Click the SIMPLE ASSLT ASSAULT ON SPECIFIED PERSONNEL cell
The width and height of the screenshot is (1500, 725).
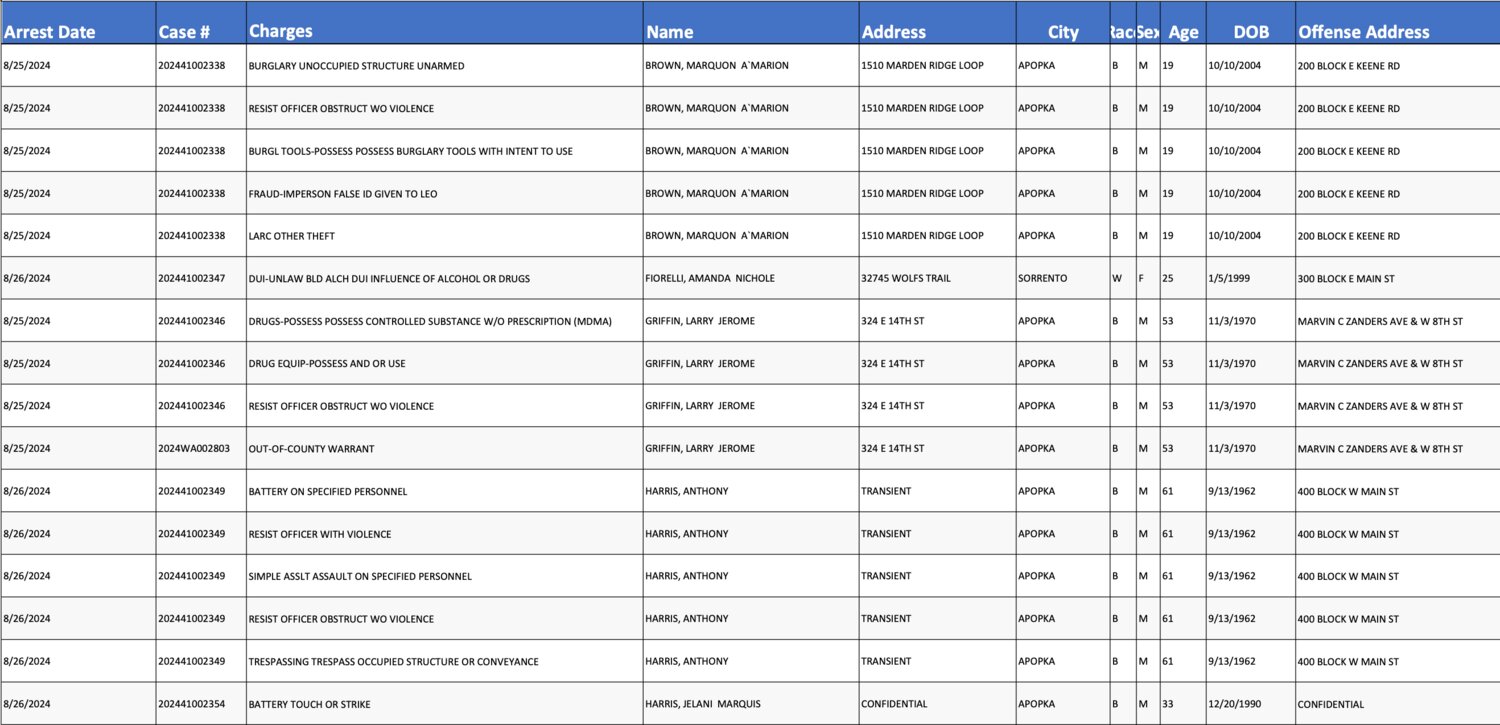click(445, 576)
